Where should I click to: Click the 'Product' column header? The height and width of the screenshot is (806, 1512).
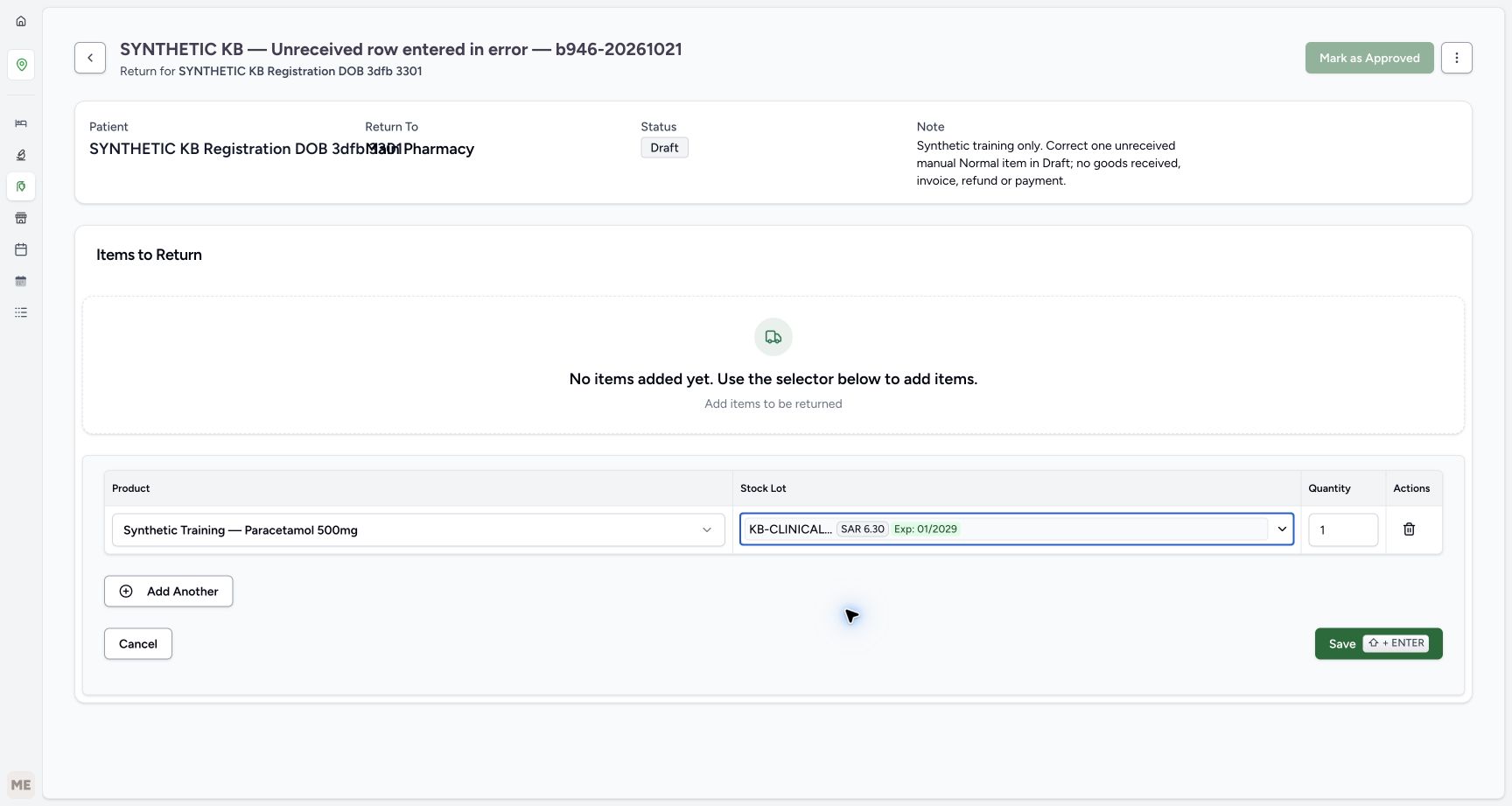(131, 488)
